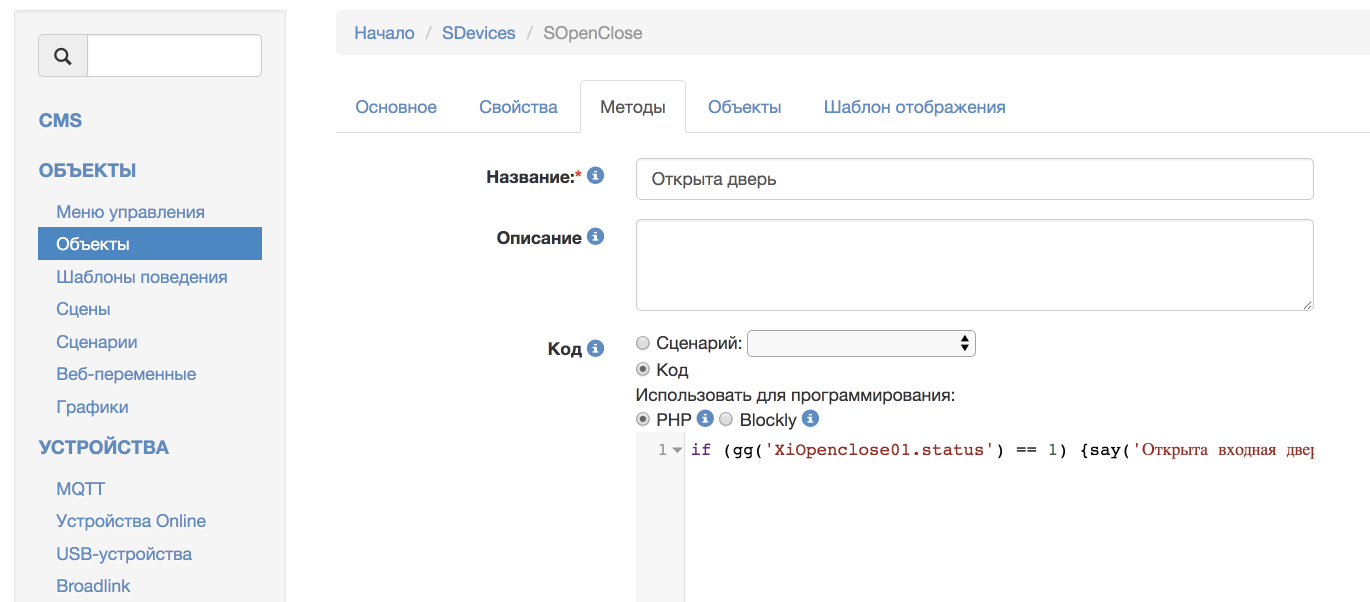The image size is (1370, 602).
Task: Expand the CMS sidebar section
Action: pos(60,121)
